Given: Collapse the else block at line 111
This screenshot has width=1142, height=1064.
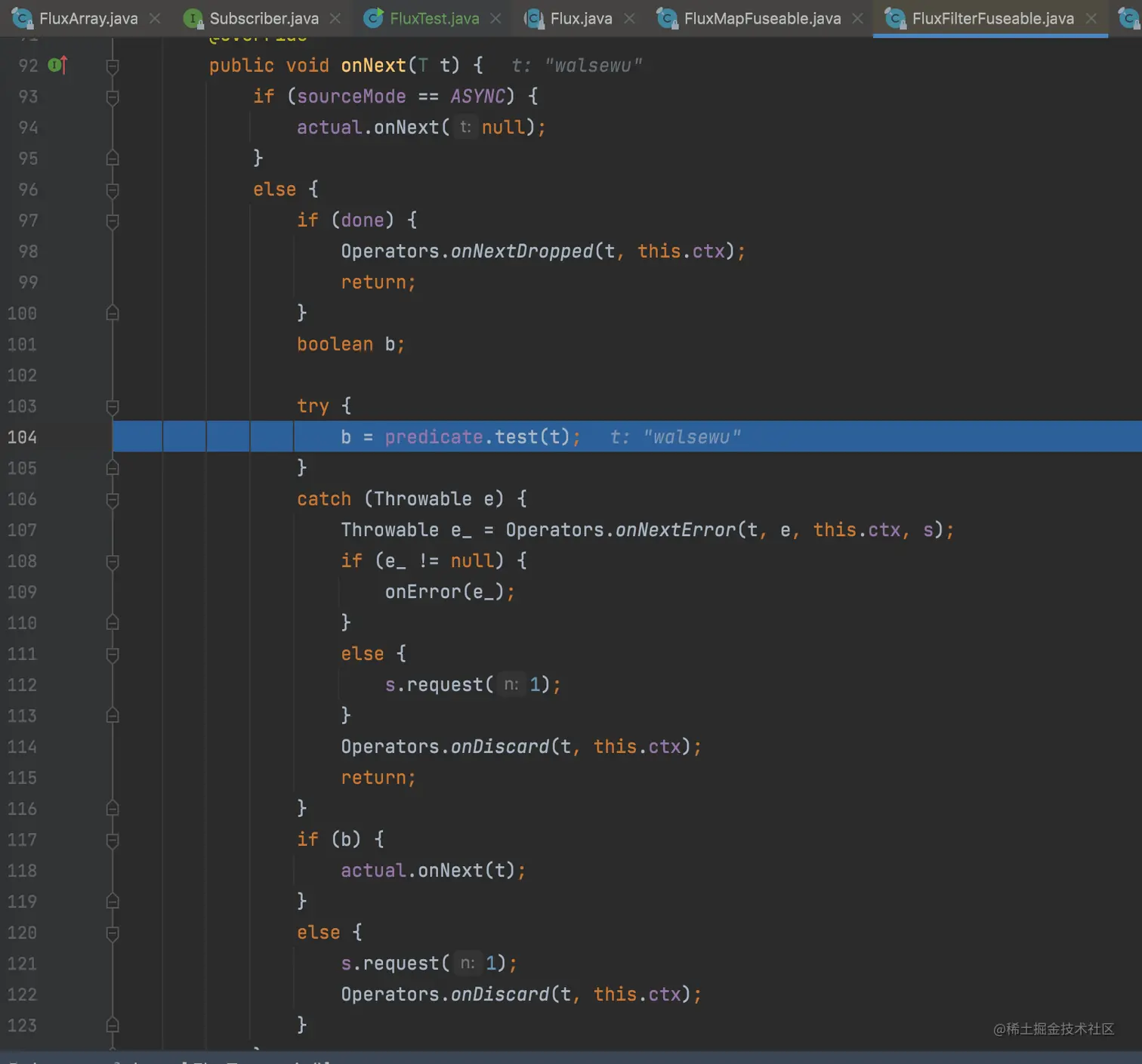Looking at the screenshot, I should coord(113,655).
